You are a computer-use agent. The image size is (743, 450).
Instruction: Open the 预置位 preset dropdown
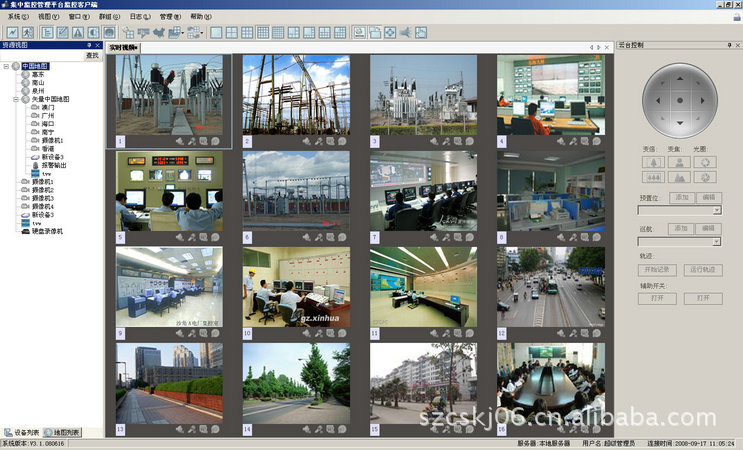pyautogui.click(x=716, y=211)
